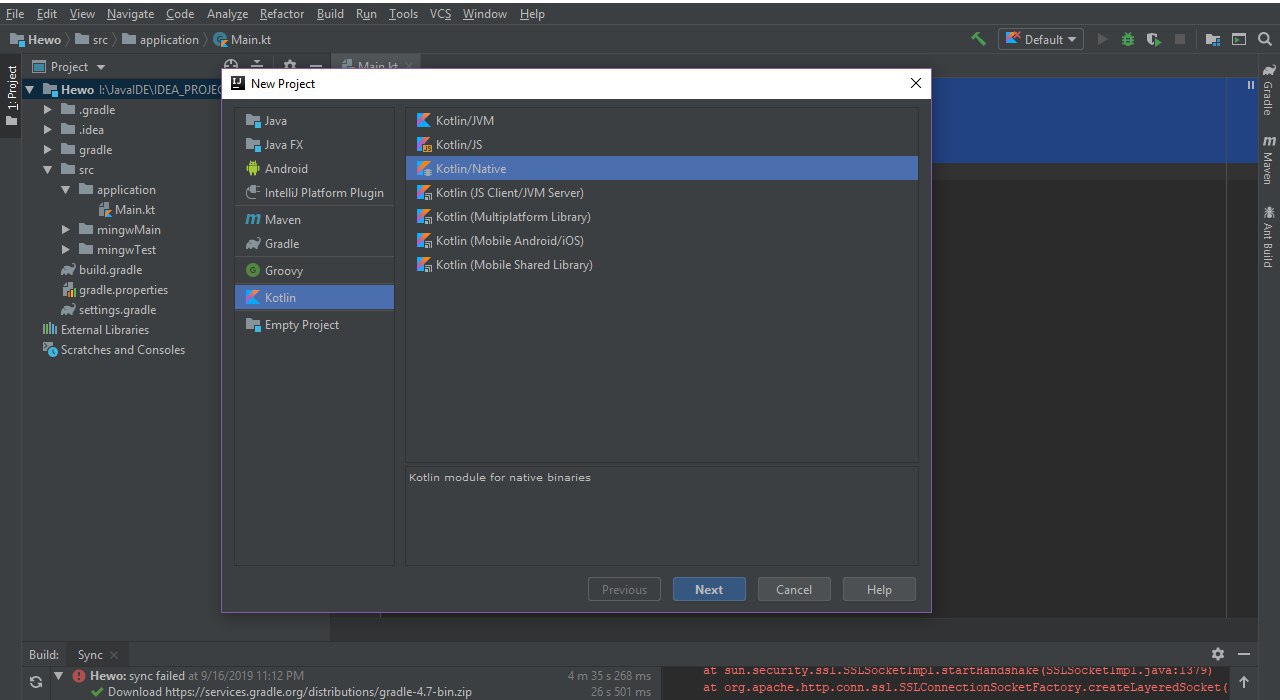1280x700 pixels.
Task: Choose the Kotlin/JS template
Action: 661,144
